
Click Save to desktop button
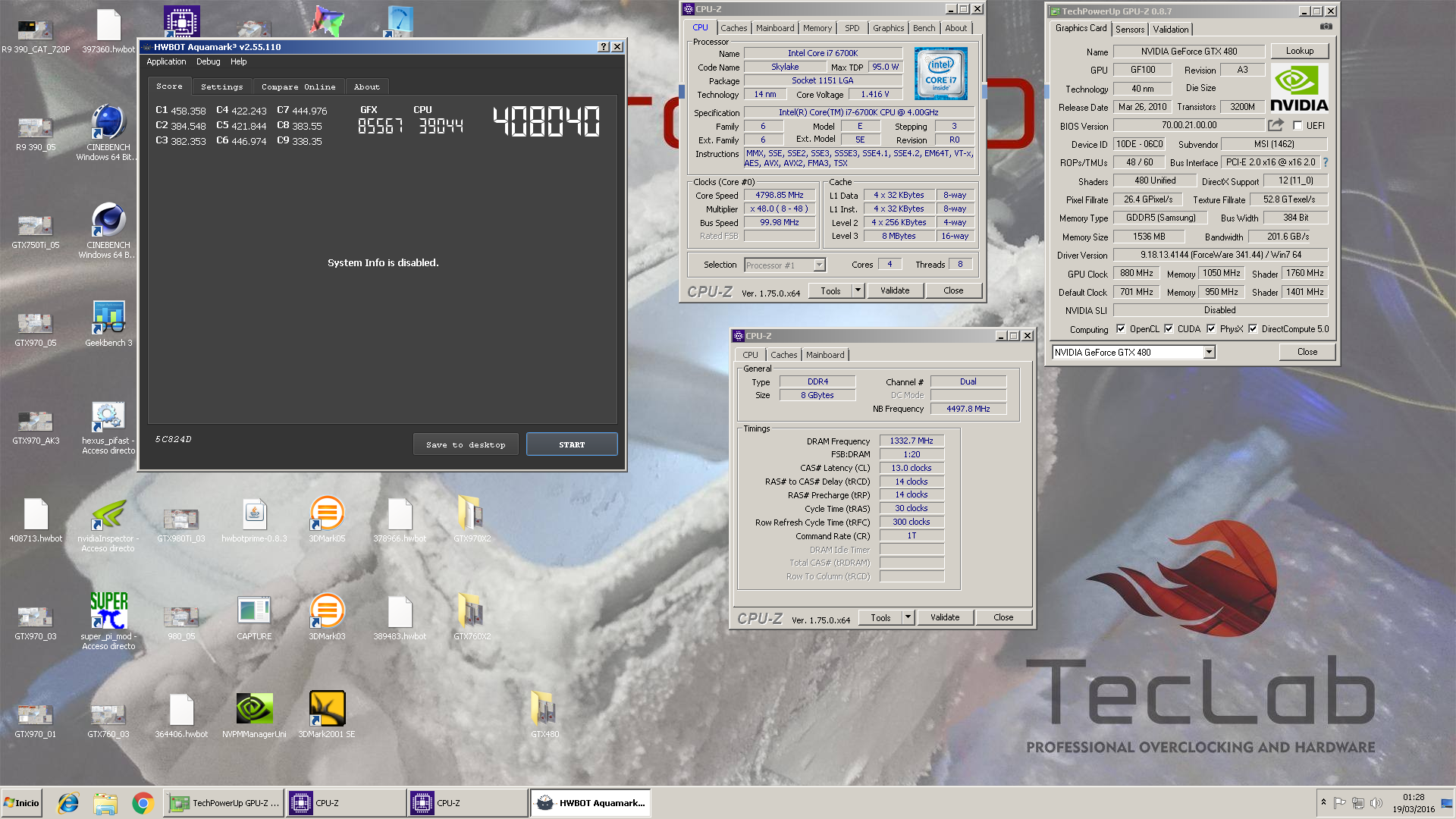(466, 445)
